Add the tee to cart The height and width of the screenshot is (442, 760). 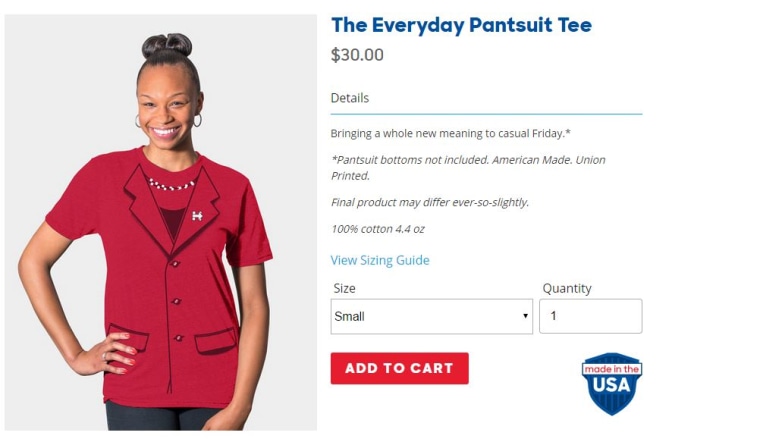click(399, 368)
